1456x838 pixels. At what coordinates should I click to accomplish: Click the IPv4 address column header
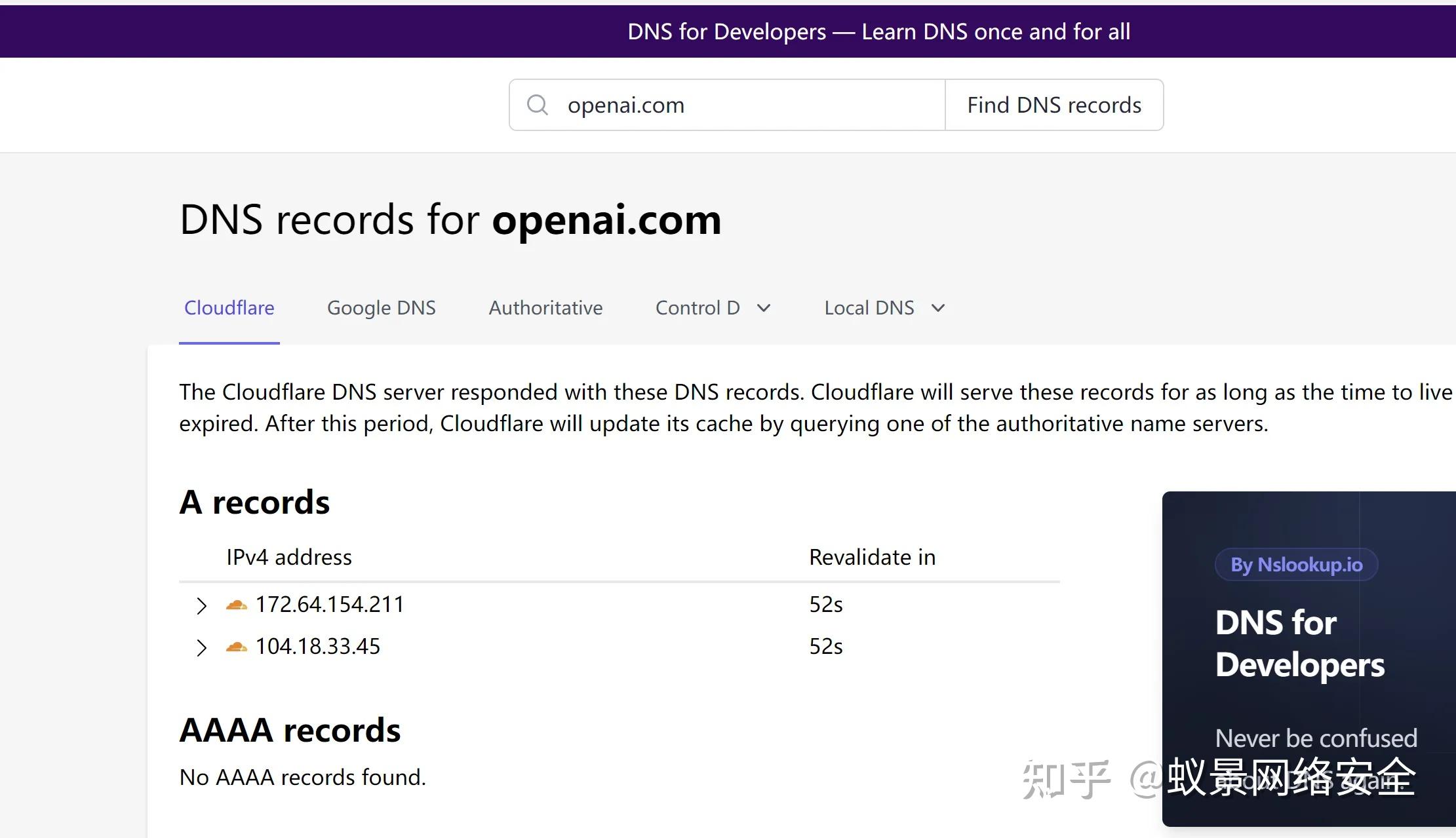coord(289,557)
